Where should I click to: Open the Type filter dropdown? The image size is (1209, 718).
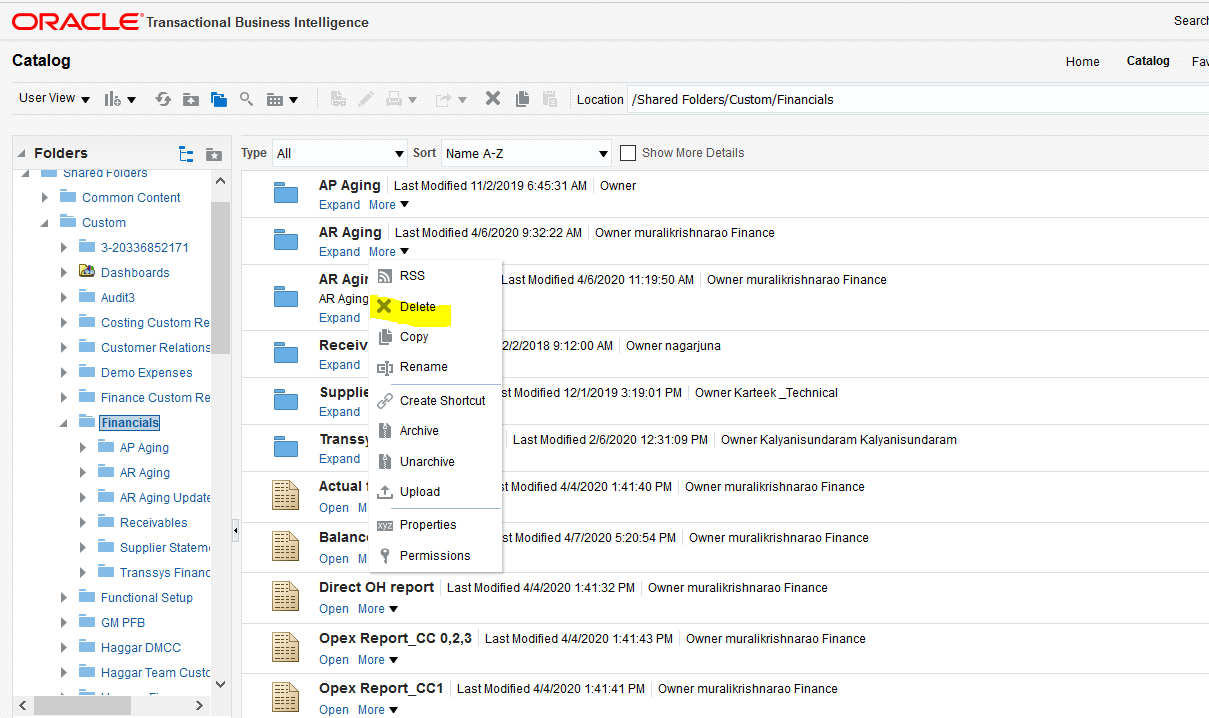(x=339, y=153)
